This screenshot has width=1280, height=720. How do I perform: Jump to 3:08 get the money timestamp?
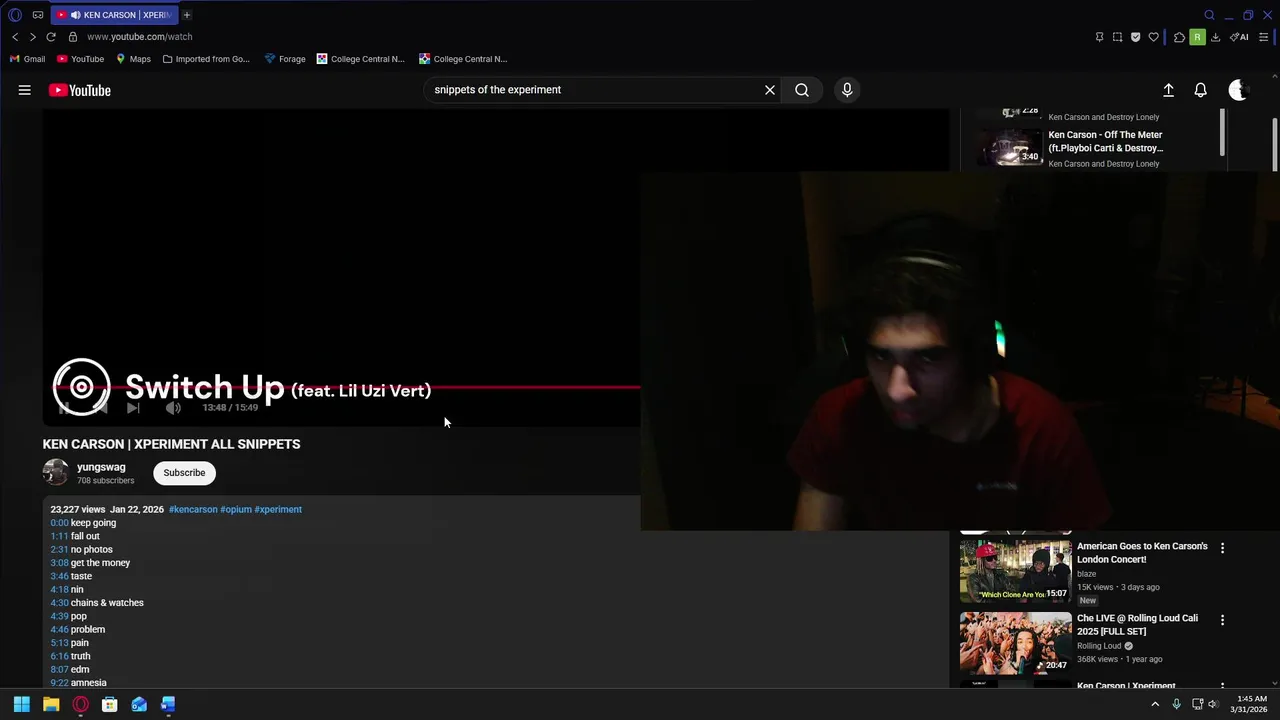(59, 563)
